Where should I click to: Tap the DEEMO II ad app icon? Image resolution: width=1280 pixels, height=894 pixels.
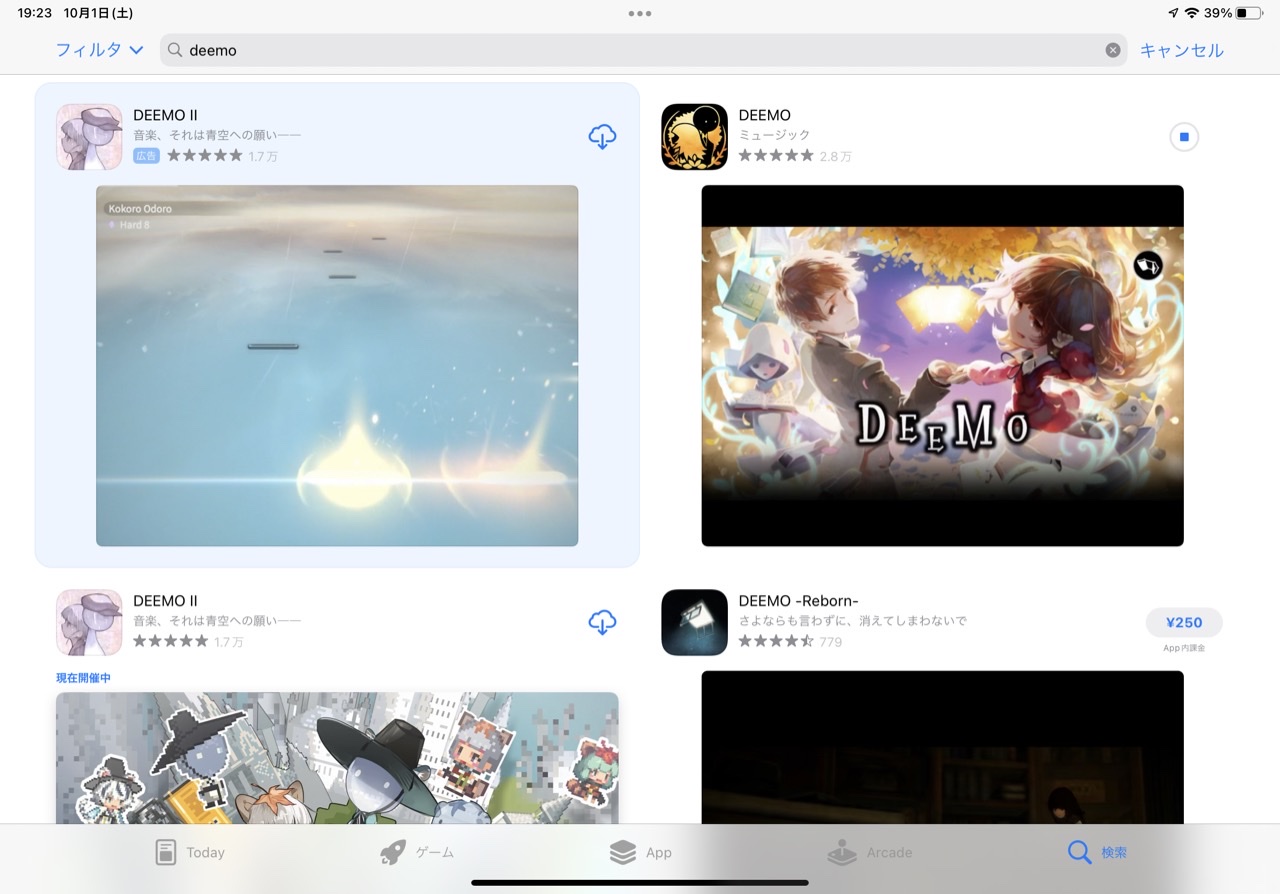[x=89, y=137]
